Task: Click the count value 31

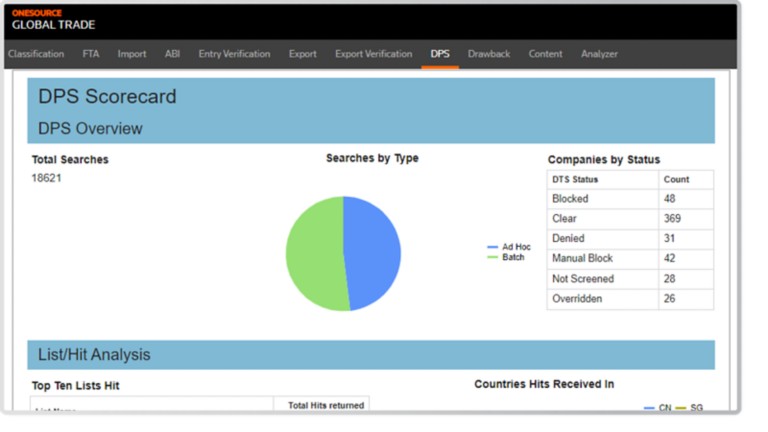Action: point(669,239)
